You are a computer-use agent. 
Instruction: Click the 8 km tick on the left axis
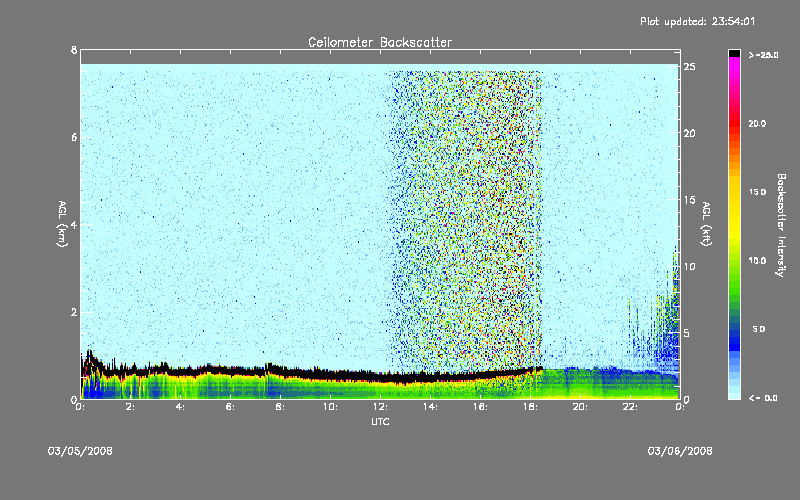tap(74, 50)
